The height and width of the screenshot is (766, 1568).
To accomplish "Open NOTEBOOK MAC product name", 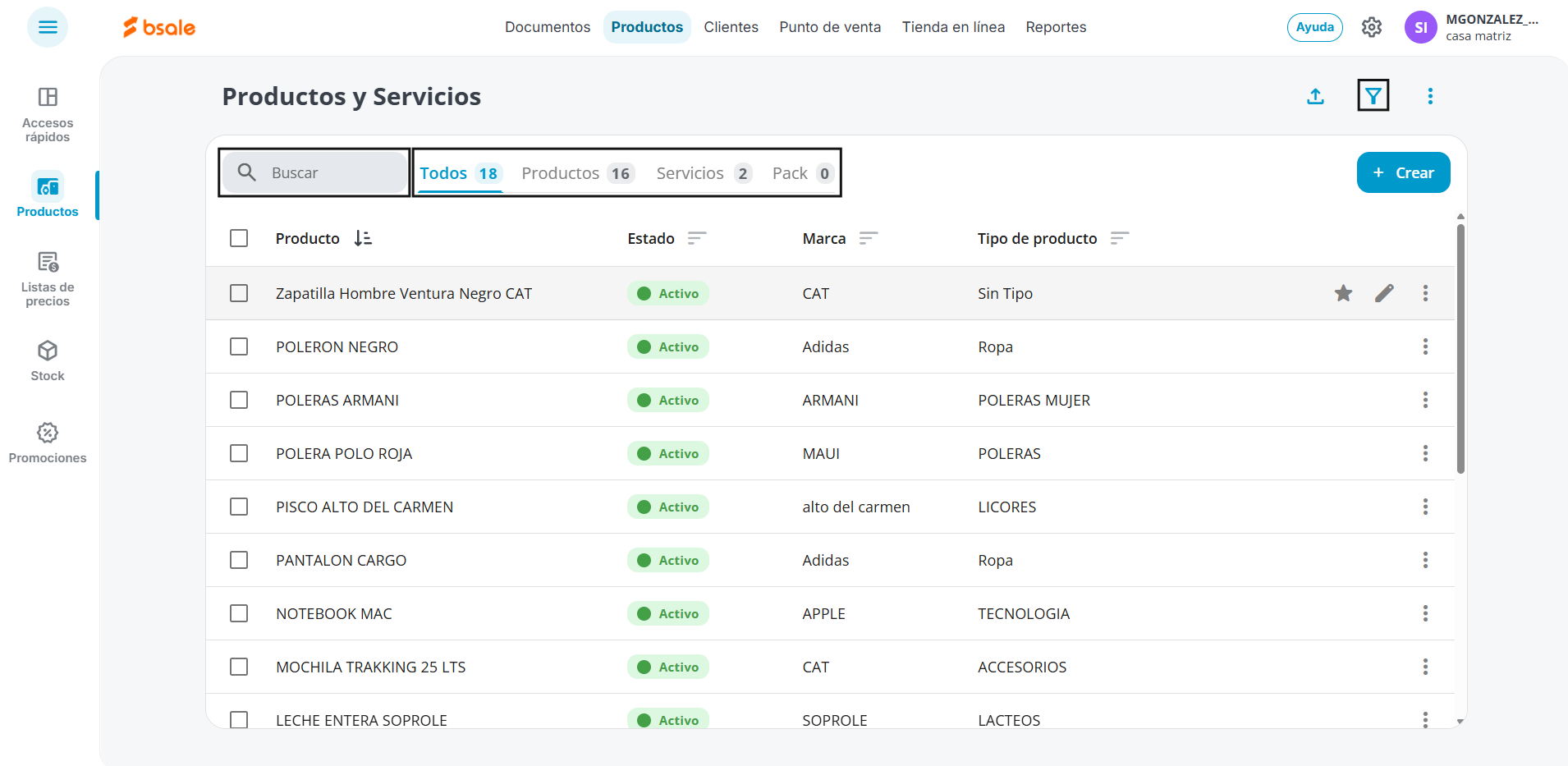I will click(x=334, y=613).
